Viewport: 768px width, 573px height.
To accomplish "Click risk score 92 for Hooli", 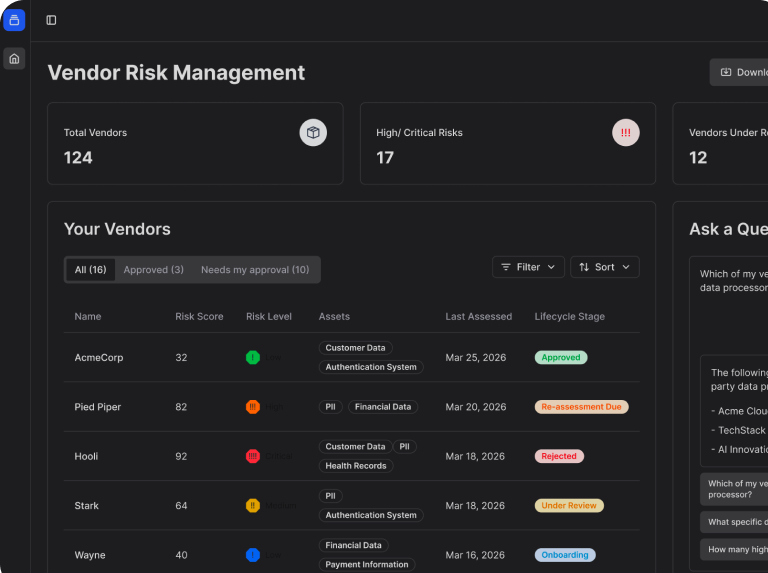I will (x=181, y=456).
